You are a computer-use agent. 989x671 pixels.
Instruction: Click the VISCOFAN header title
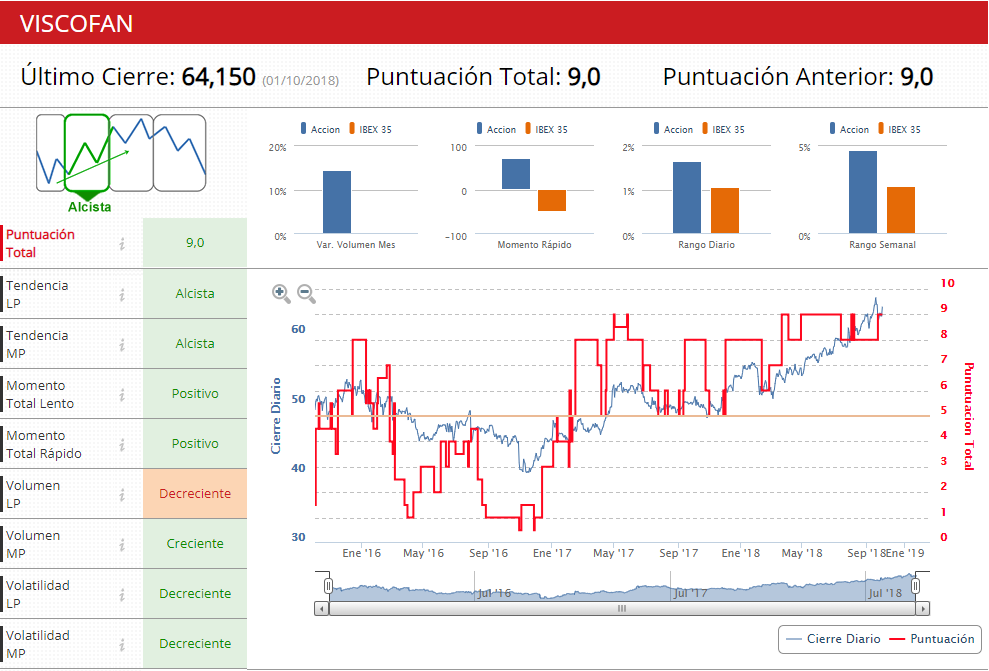(76, 23)
